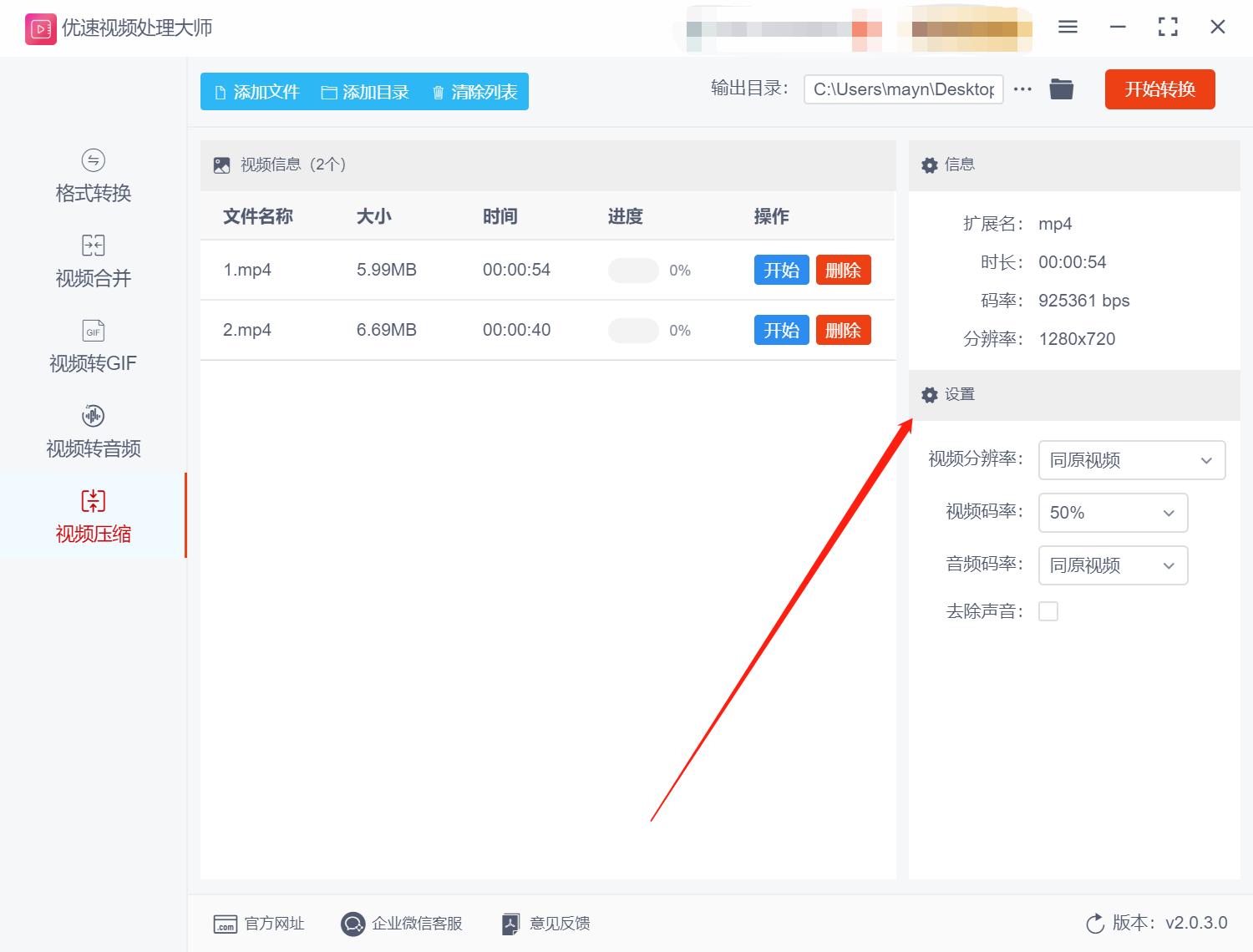
Task: Click the 意见反馈 feedback icon
Action: (510, 924)
